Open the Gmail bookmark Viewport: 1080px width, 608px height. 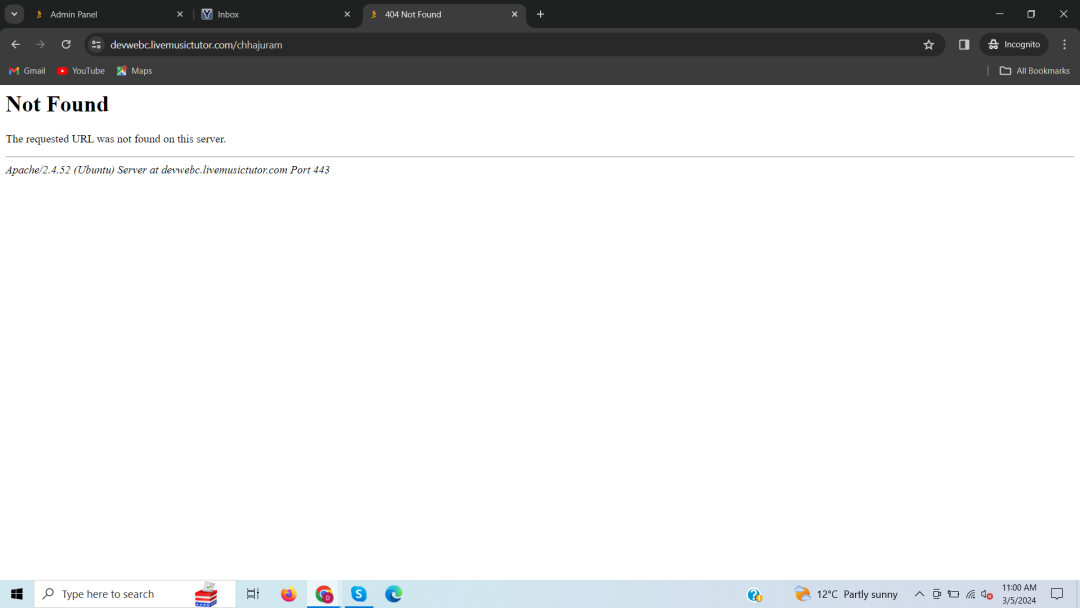pos(27,71)
